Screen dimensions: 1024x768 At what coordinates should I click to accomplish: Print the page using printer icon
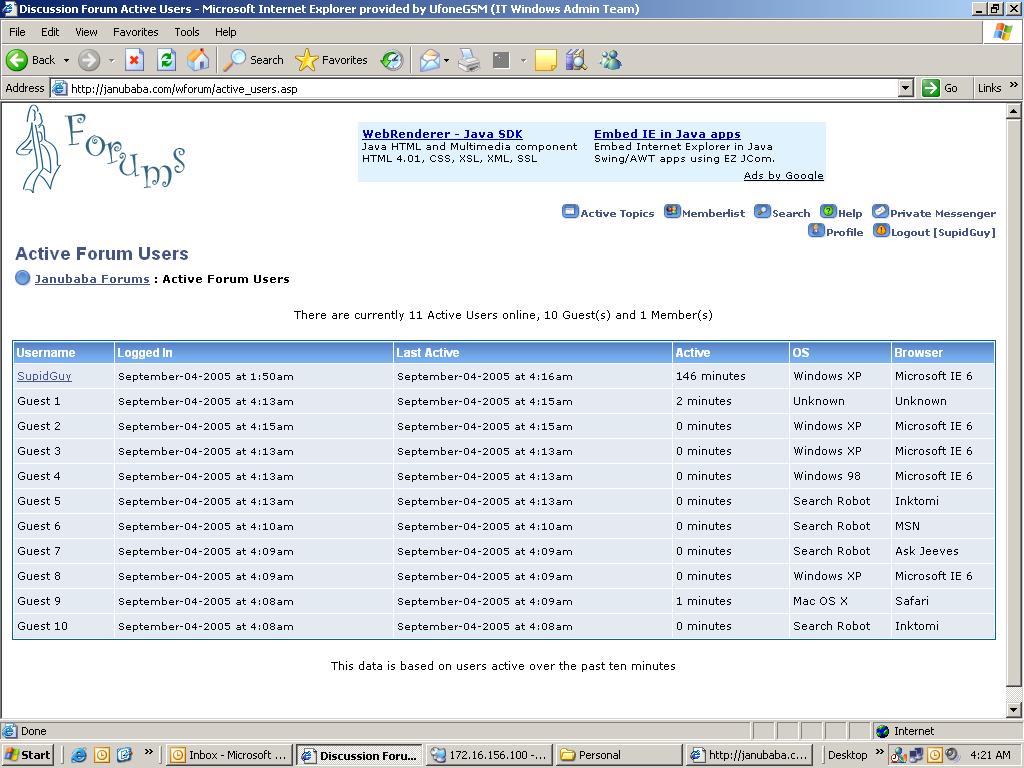(x=469, y=60)
